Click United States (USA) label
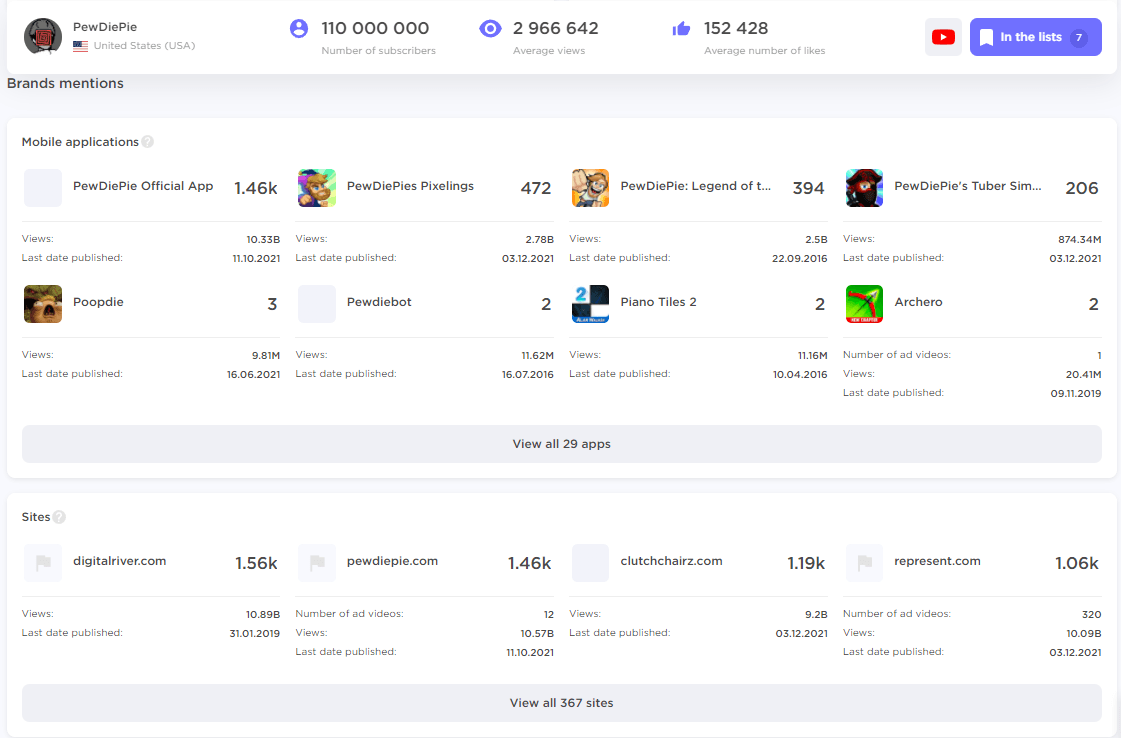This screenshot has width=1121, height=738. tap(144, 46)
